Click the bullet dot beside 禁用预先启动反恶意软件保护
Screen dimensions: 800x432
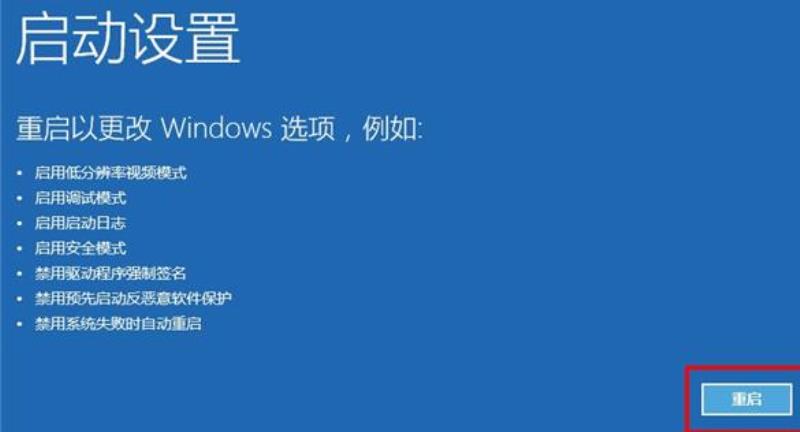pyautogui.click(x=19, y=299)
